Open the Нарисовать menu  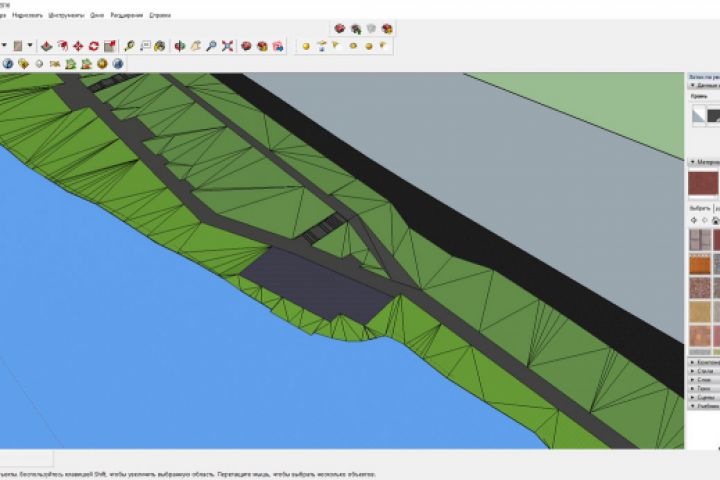pos(27,15)
